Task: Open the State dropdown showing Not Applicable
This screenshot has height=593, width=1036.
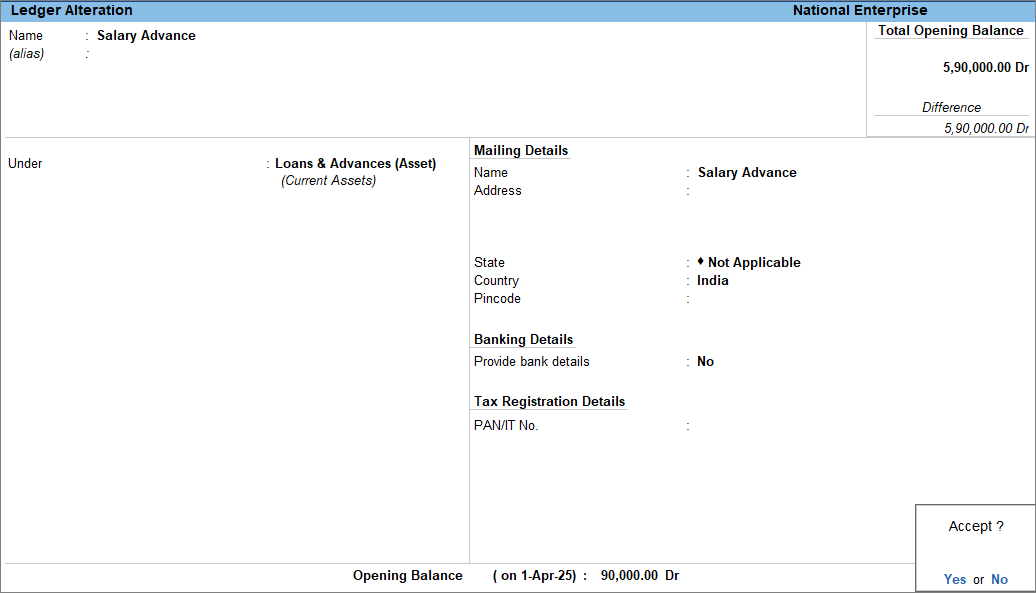Action: pos(753,263)
